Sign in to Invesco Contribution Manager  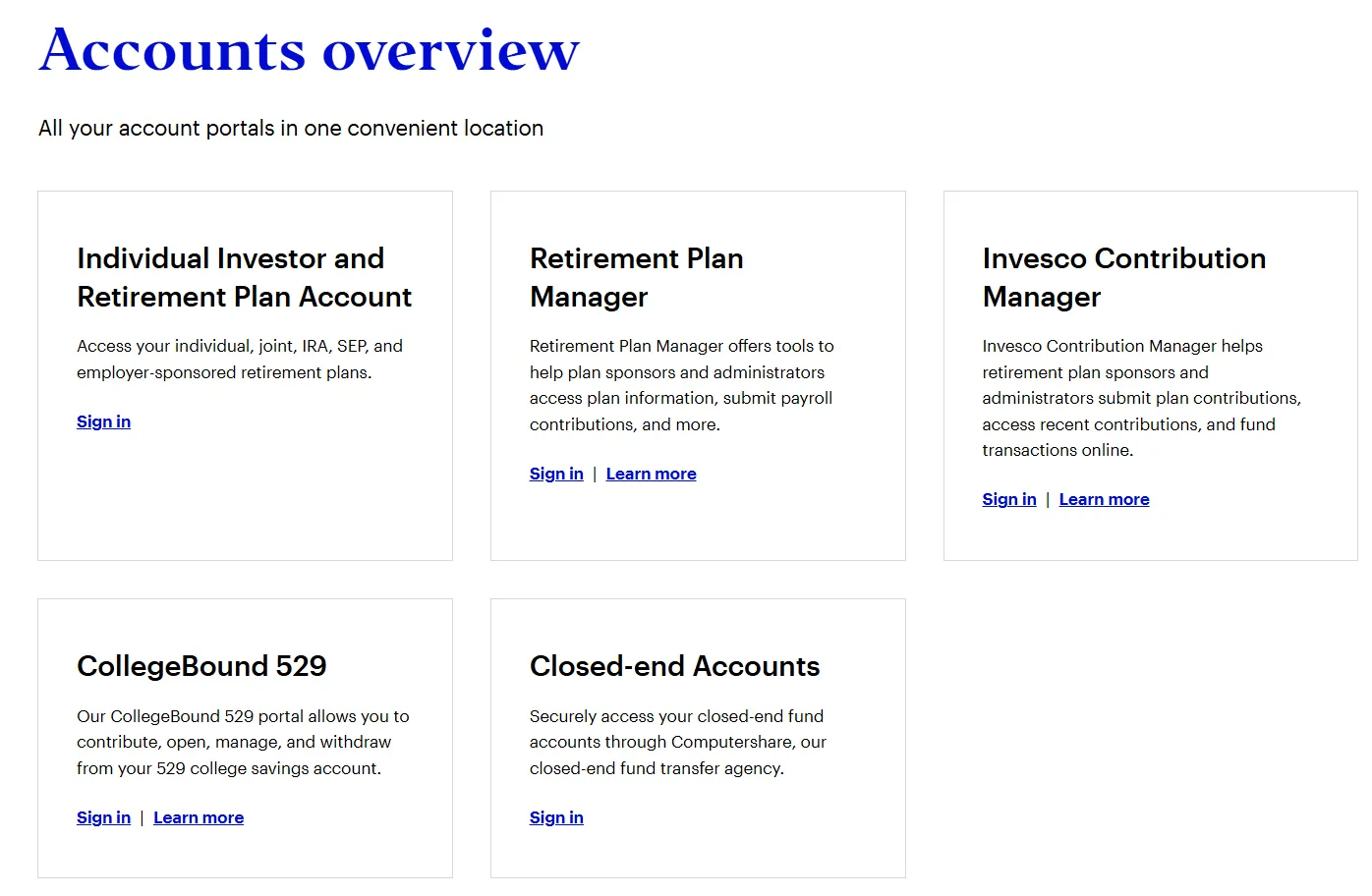point(1009,499)
